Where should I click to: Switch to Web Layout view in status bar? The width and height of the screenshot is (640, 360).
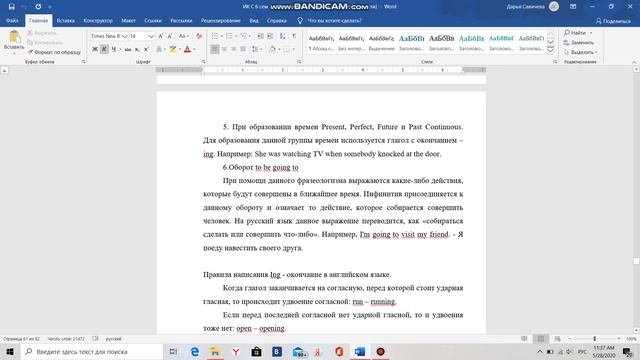tap(558, 339)
